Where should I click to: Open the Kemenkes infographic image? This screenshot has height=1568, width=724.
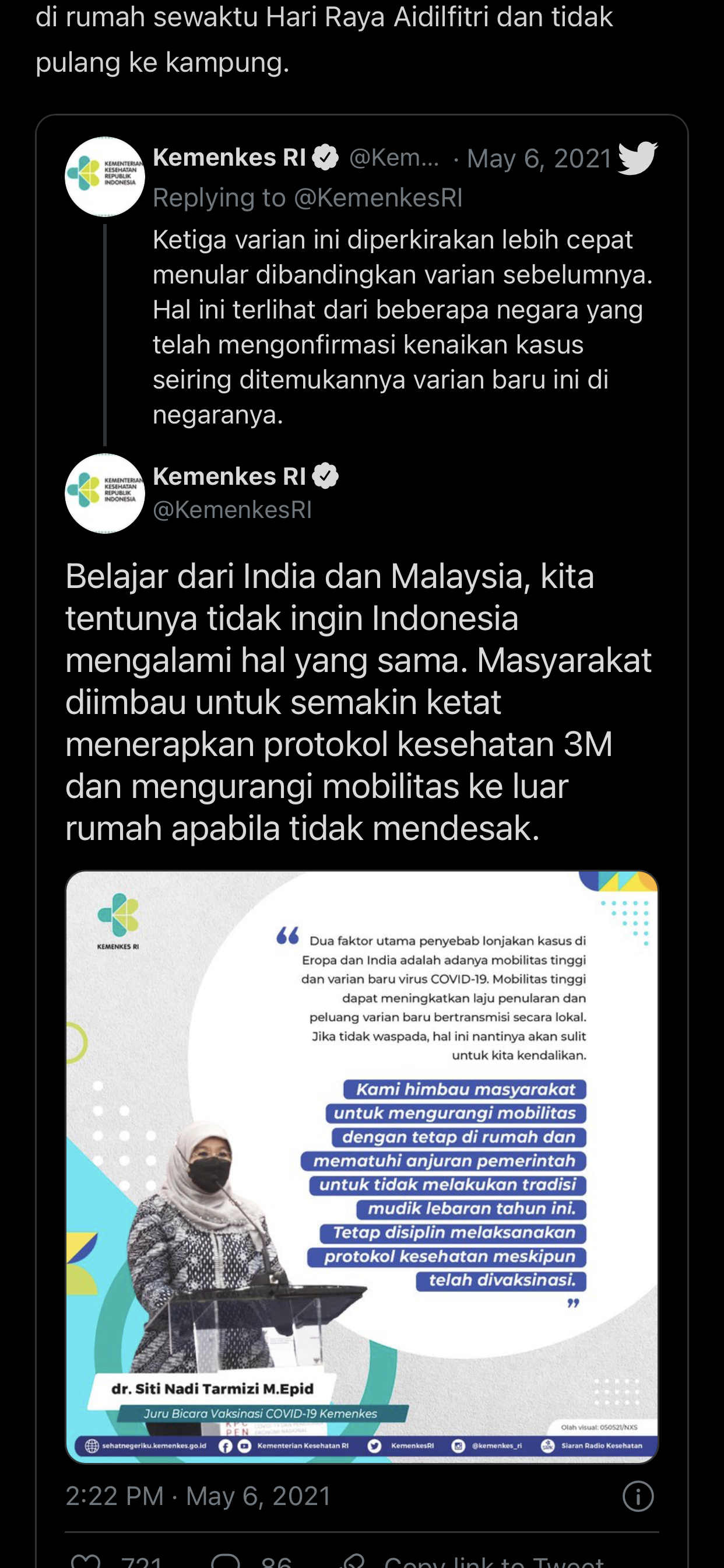[362, 1167]
